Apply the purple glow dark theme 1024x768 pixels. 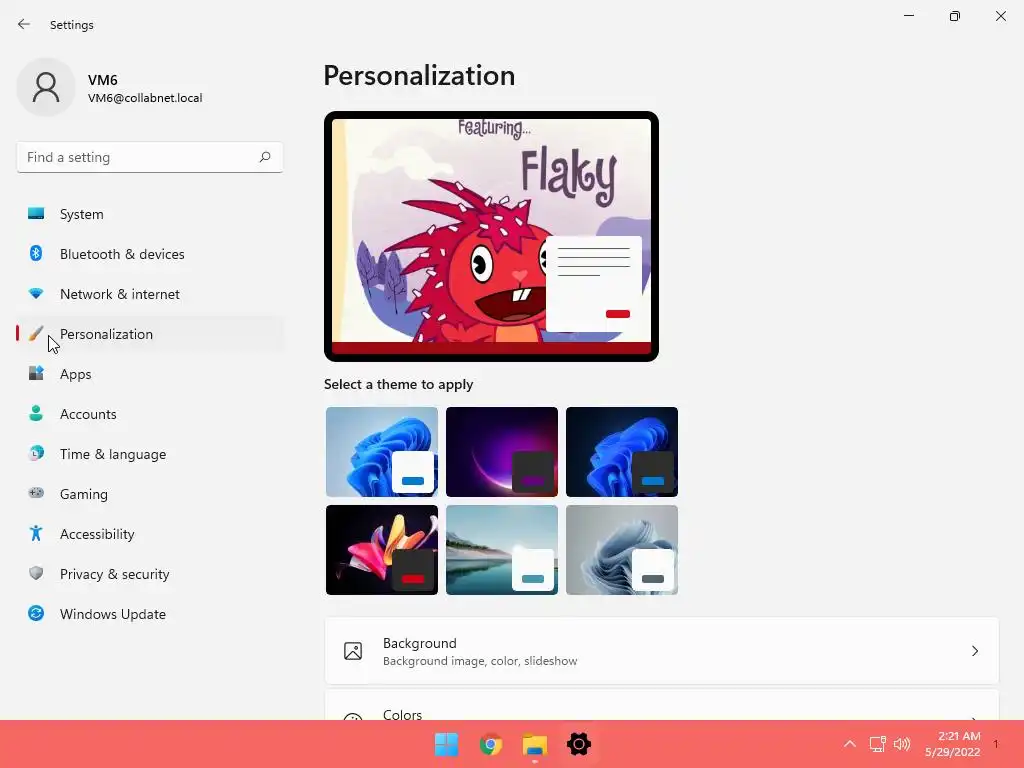pyautogui.click(x=502, y=452)
